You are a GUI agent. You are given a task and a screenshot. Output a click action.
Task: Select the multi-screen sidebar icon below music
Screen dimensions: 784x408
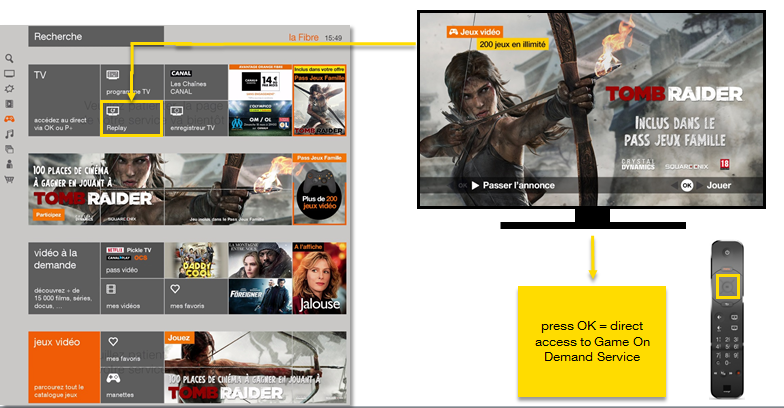pyautogui.click(x=9, y=149)
